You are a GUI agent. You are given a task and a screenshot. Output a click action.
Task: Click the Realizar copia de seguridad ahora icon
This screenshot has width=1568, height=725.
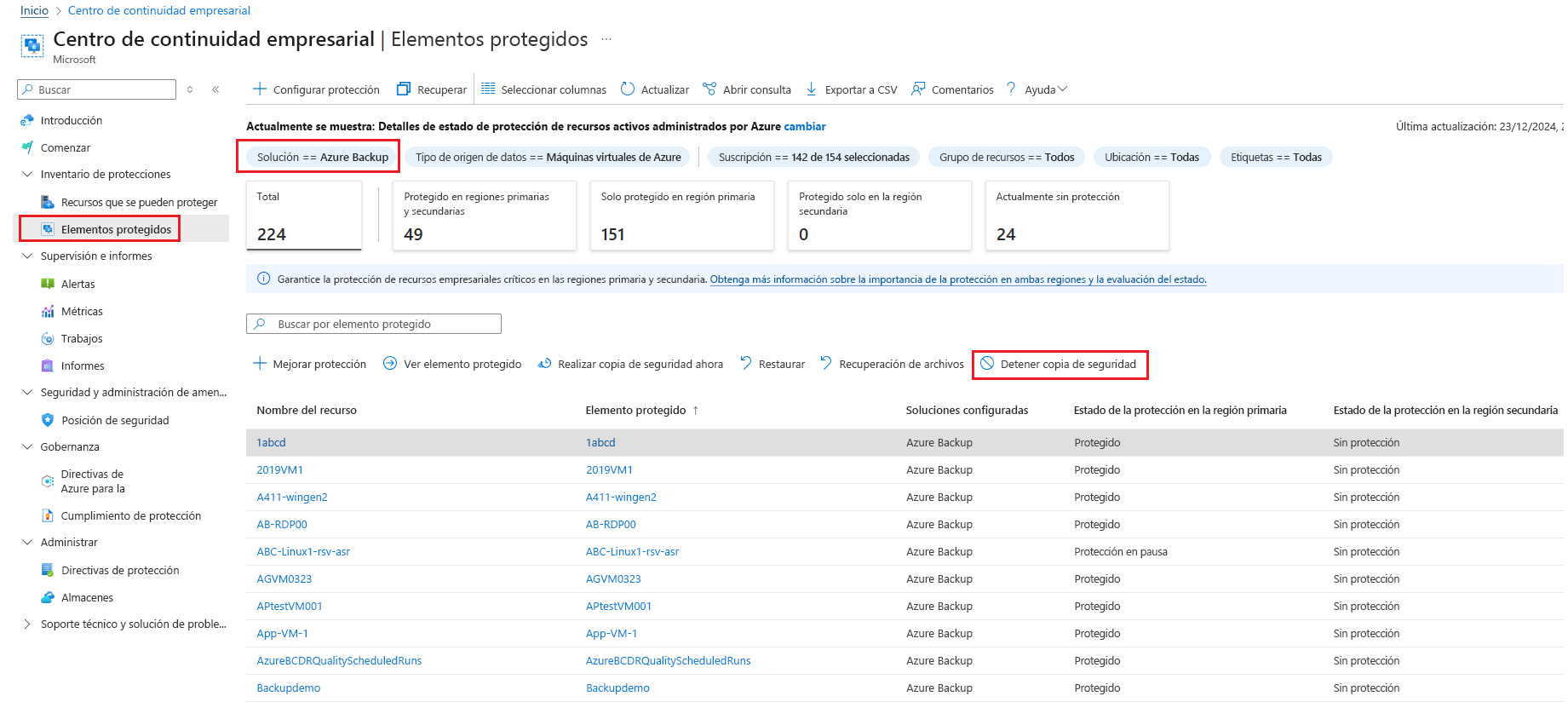(x=544, y=364)
